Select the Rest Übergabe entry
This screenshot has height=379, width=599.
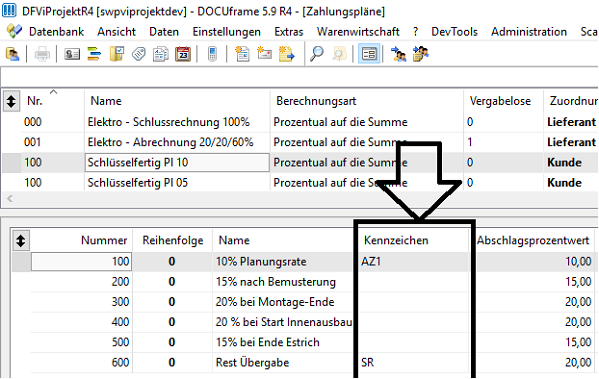(x=252, y=362)
